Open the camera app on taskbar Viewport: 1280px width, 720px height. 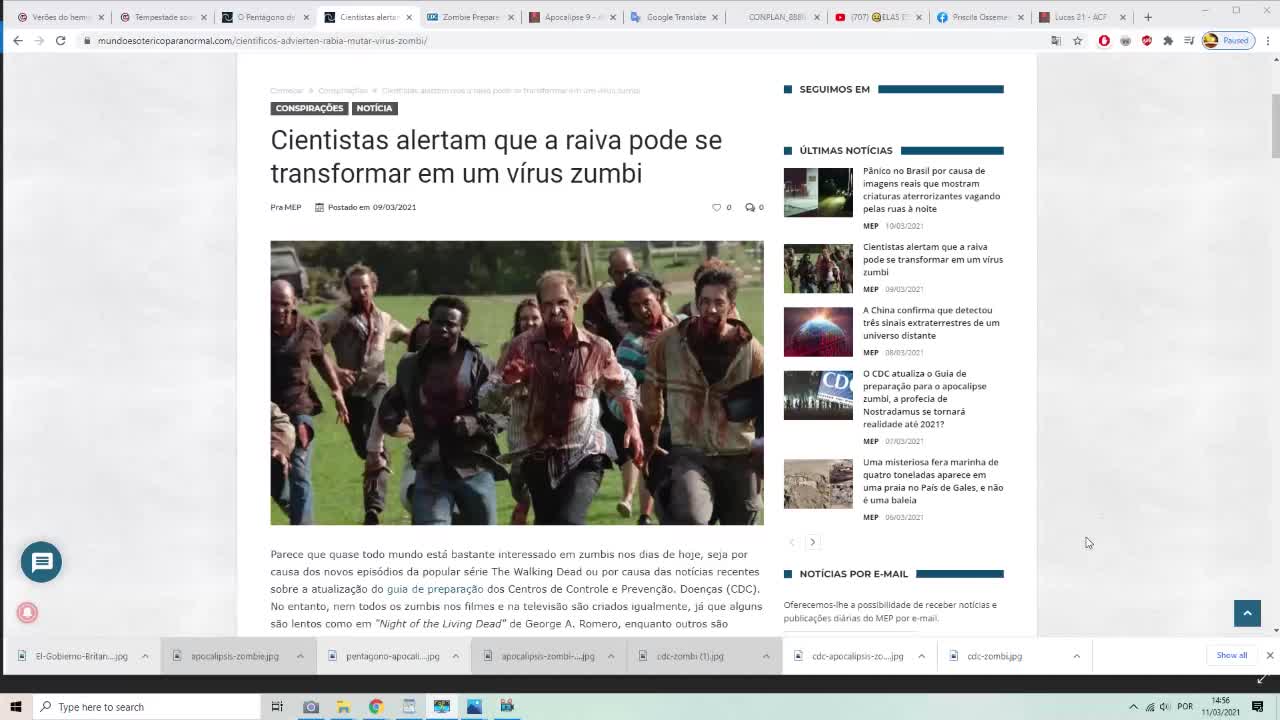point(310,707)
